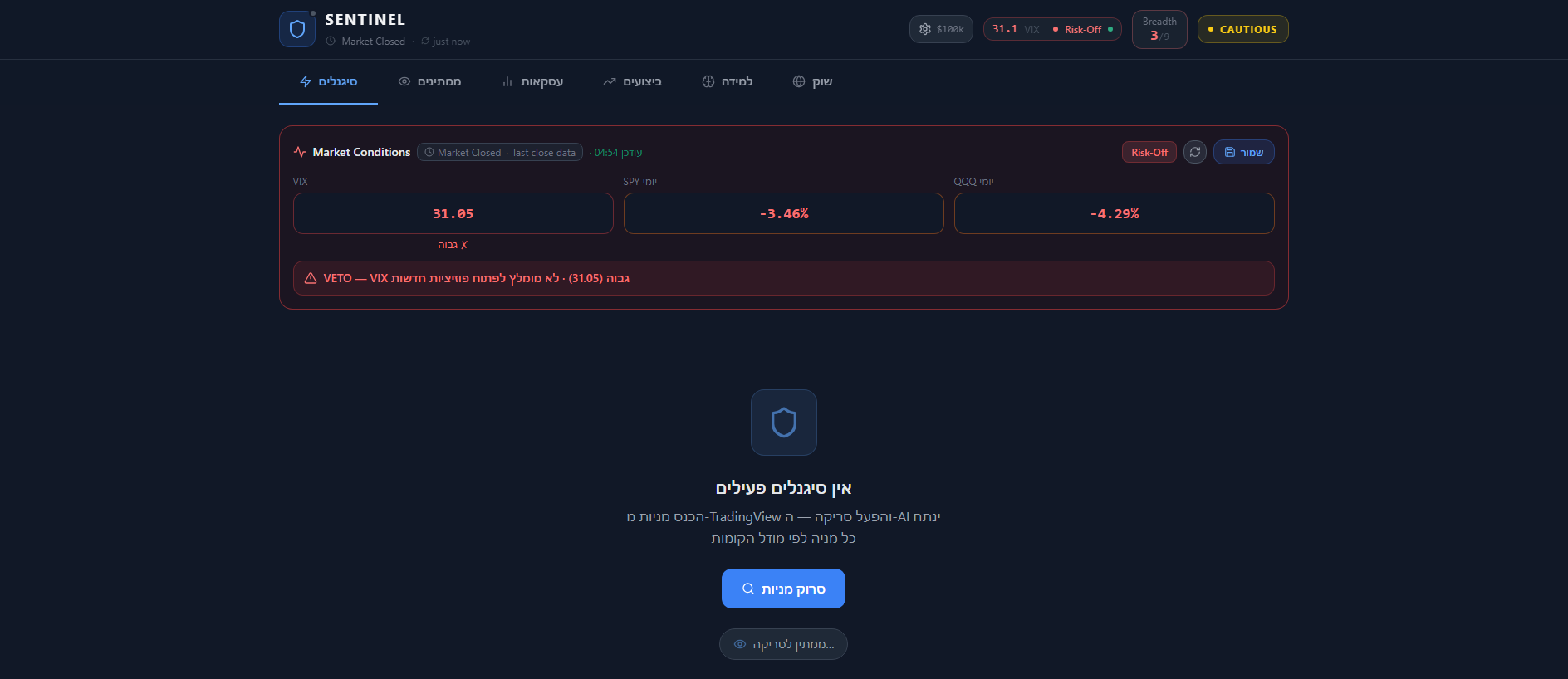Image resolution: width=1568 pixels, height=679 pixels.
Task: Click the SPY daily -3.46% box
Action: click(784, 213)
